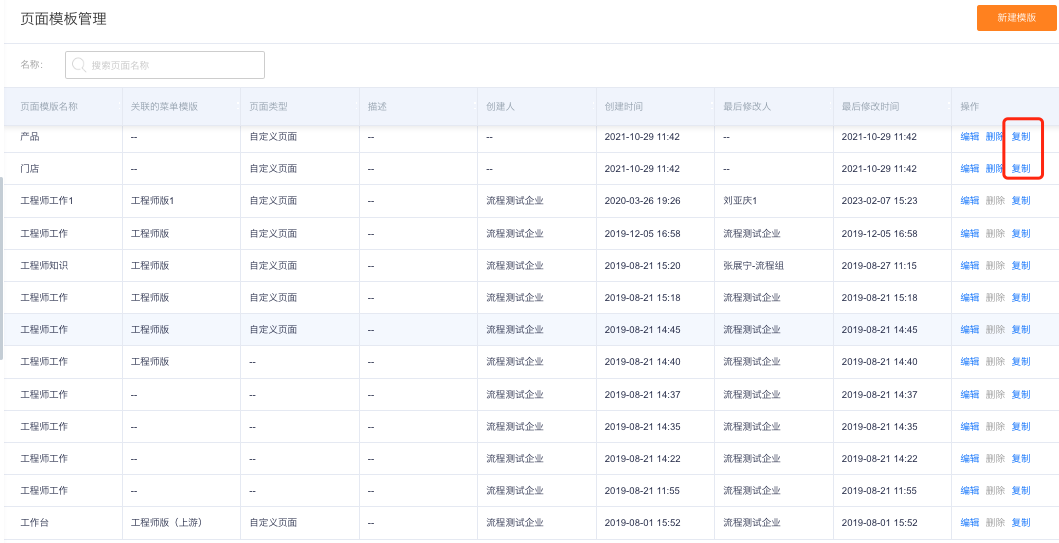This screenshot has width=1059, height=543.
Task: Focus the 搜索页面名称 search field
Action: tap(165, 65)
